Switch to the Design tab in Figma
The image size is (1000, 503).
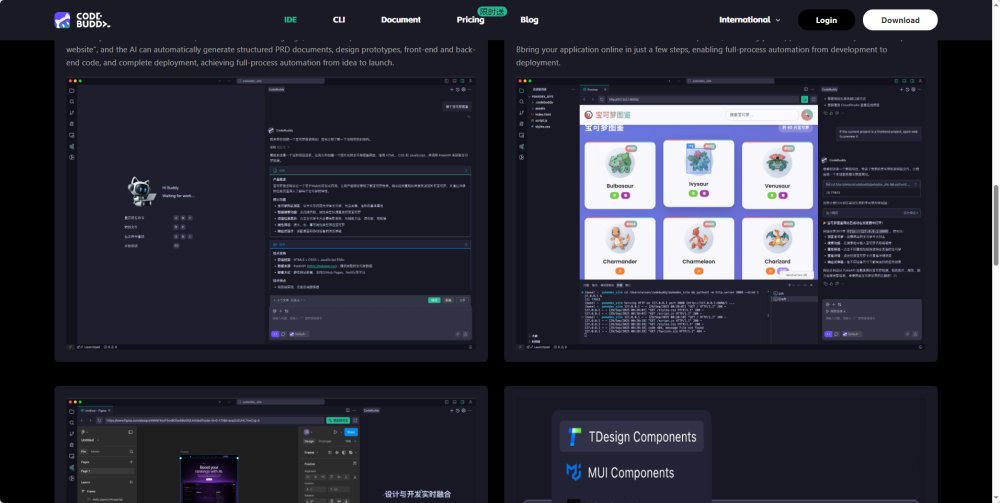click(309, 441)
